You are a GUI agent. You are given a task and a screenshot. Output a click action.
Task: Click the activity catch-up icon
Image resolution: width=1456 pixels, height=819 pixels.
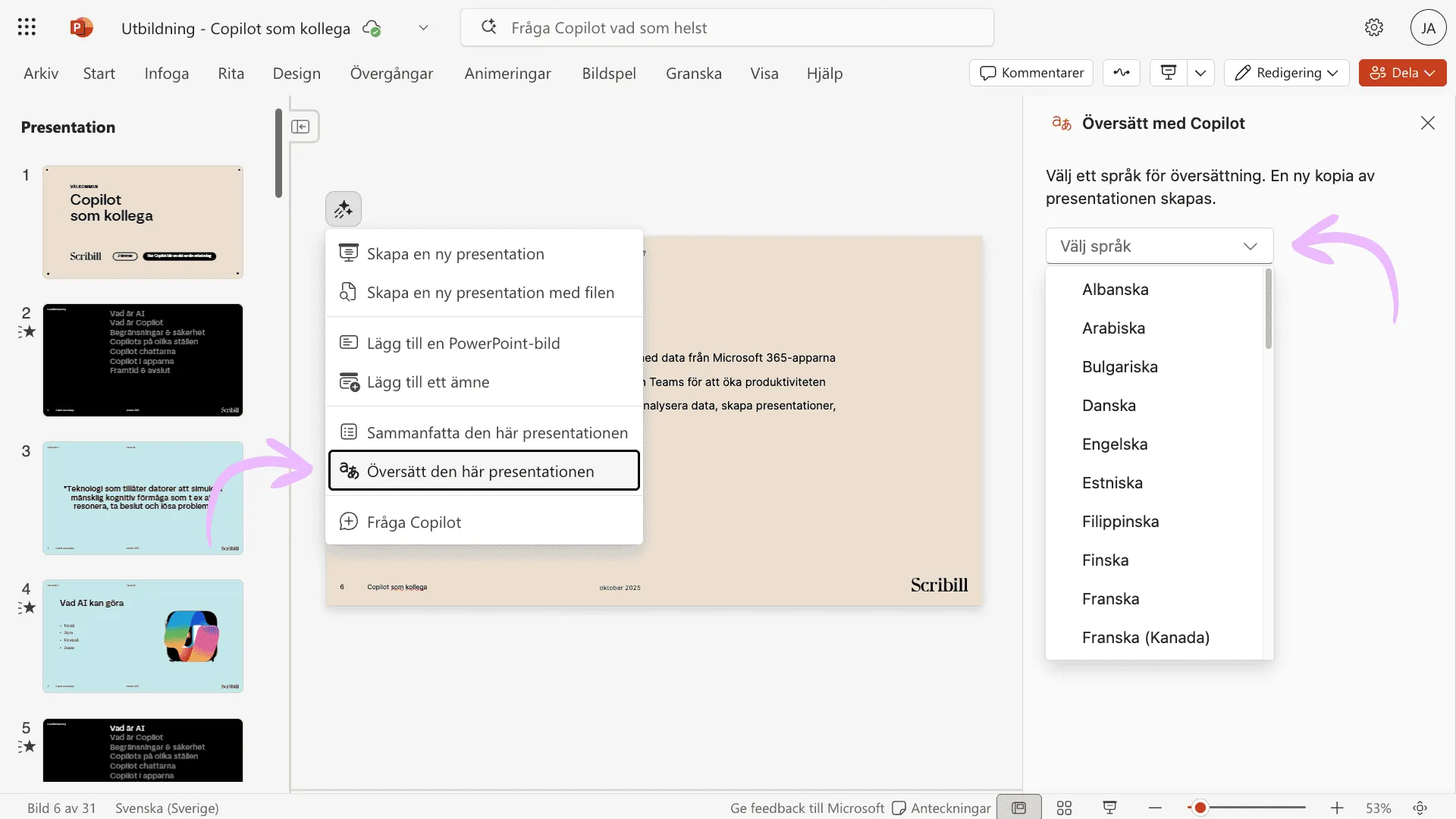[x=1122, y=73]
